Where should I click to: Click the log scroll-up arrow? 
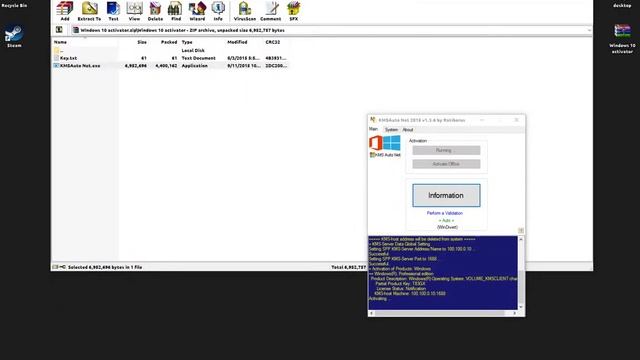(521, 239)
